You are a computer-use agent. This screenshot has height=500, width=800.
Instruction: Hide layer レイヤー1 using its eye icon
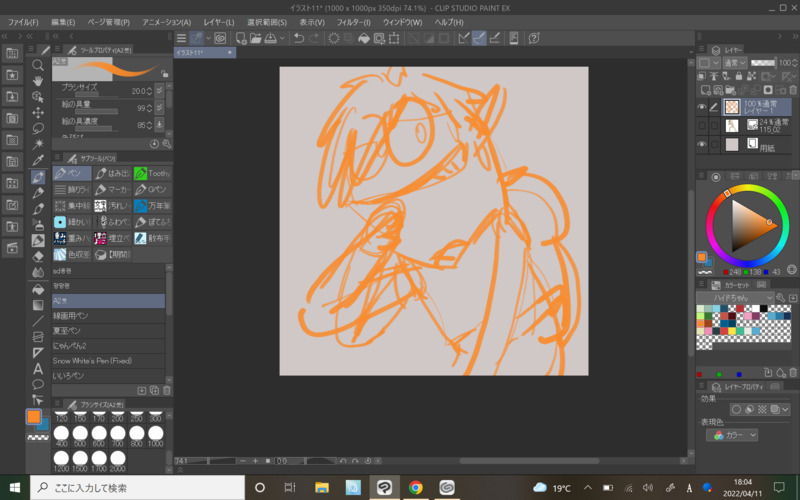(x=702, y=107)
